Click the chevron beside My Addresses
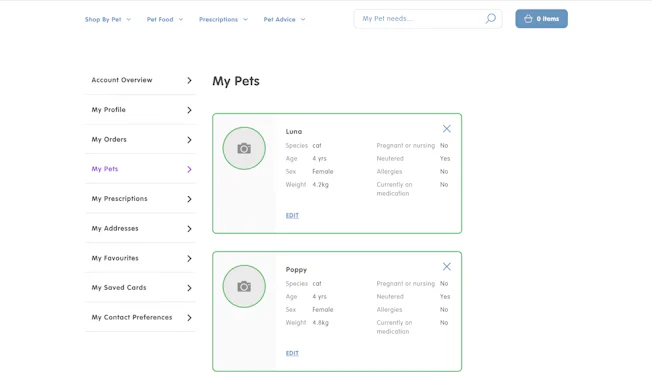This screenshot has height=384, width=652. tap(189, 229)
